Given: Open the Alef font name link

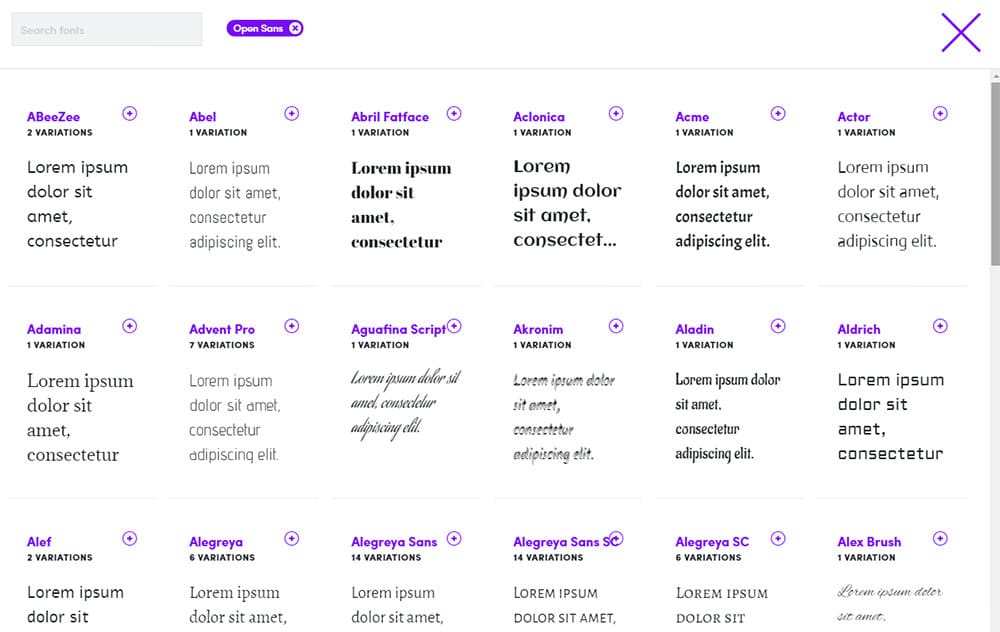Looking at the screenshot, I should pos(39,542).
